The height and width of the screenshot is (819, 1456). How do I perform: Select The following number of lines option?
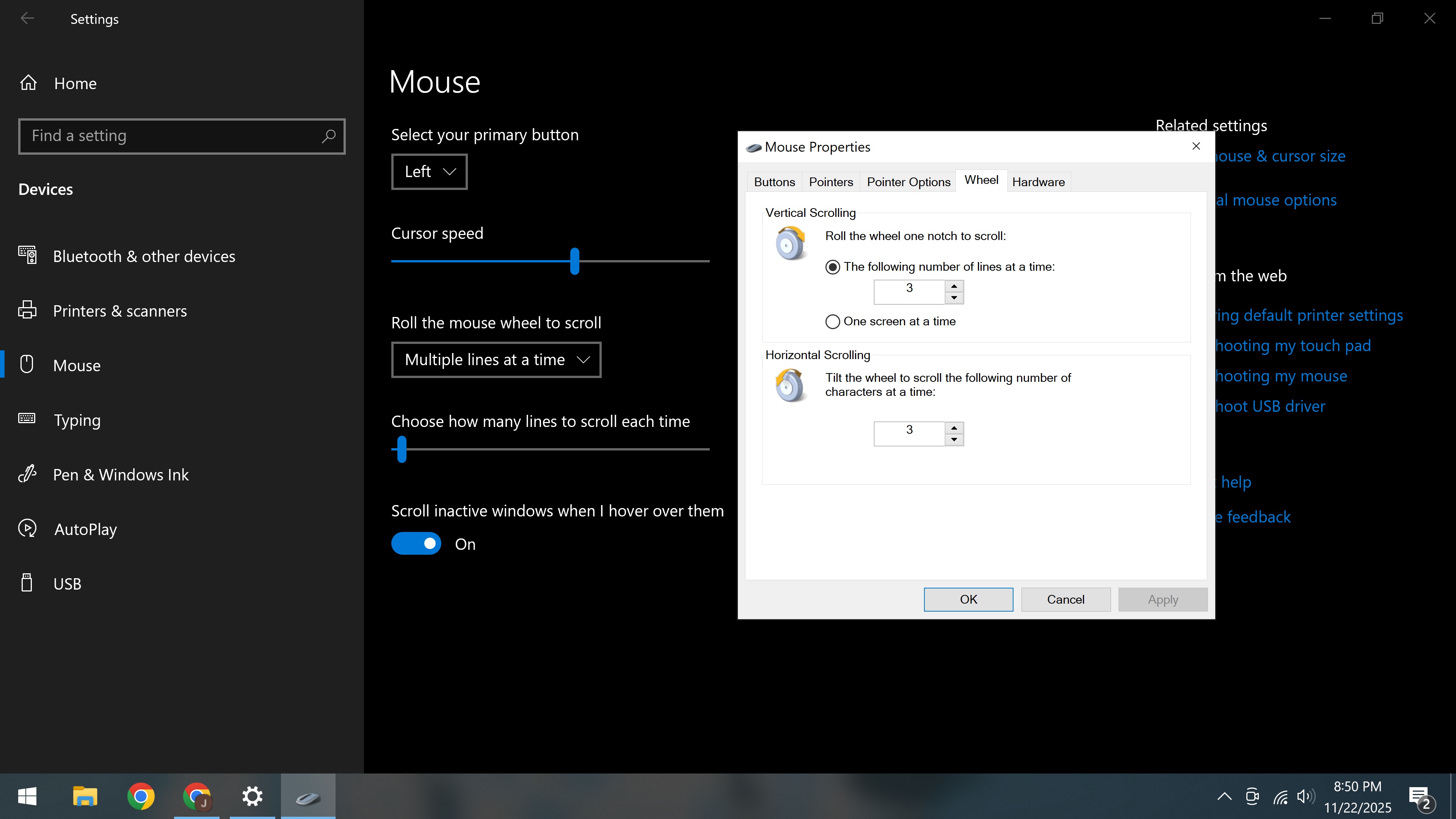click(x=833, y=267)
